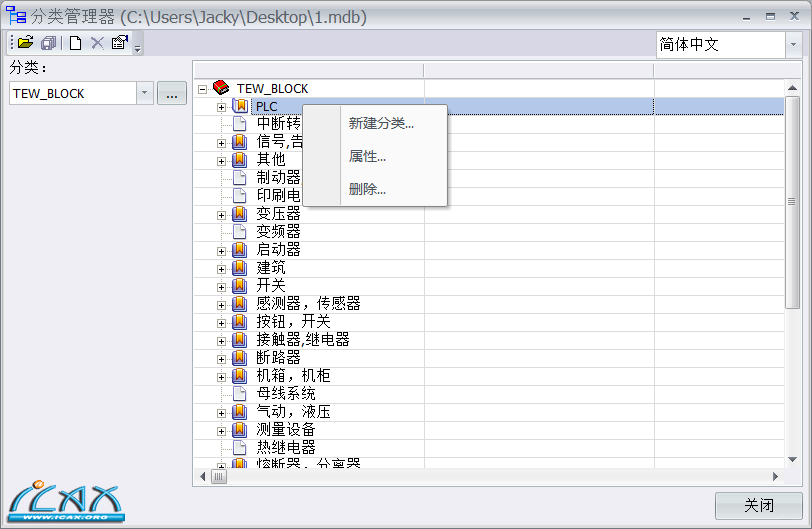
Task: Click the 变压器 bookmark folder icon
Action: point(239,214)
